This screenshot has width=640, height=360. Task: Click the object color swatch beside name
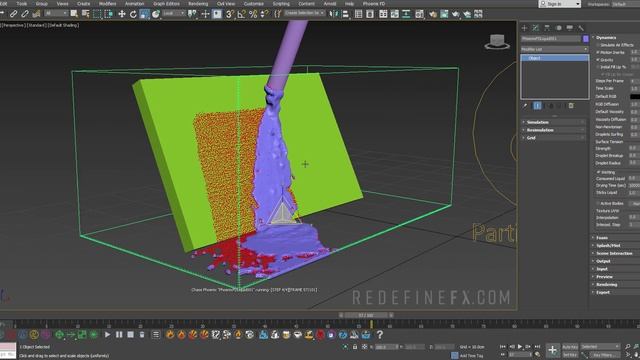coord(586,39)
